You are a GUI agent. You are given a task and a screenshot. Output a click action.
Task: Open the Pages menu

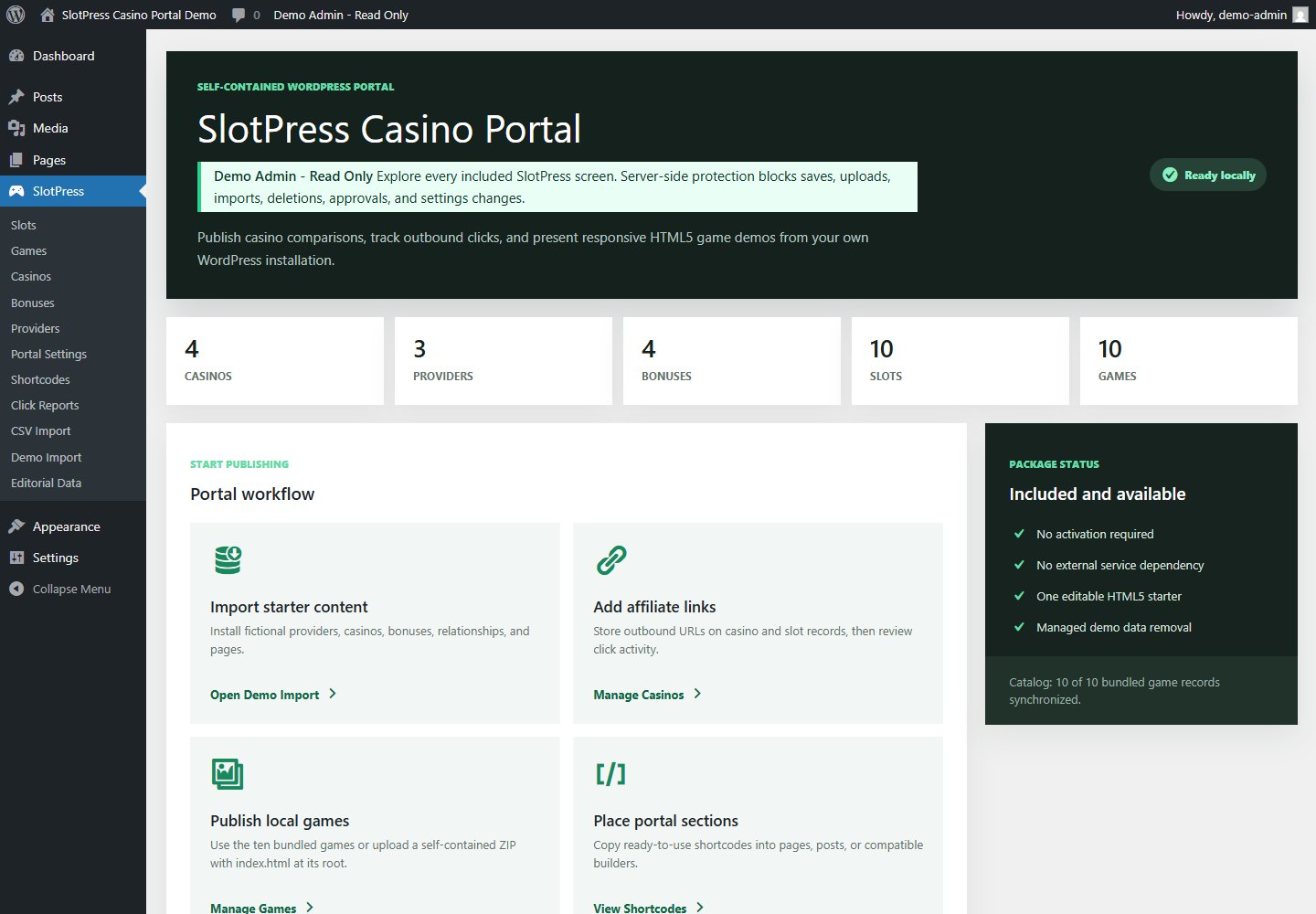click(x=73, y=160)
